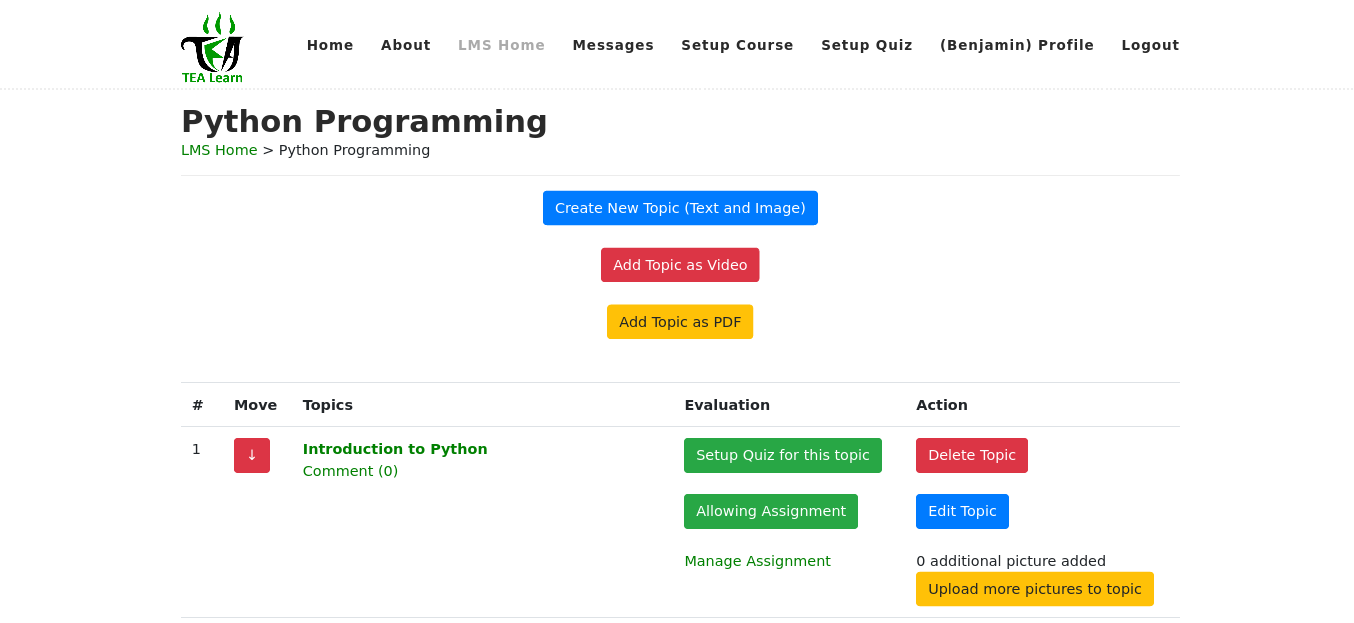Open the Manage Assignment link
1354x623 pixels.
(757, 561)
